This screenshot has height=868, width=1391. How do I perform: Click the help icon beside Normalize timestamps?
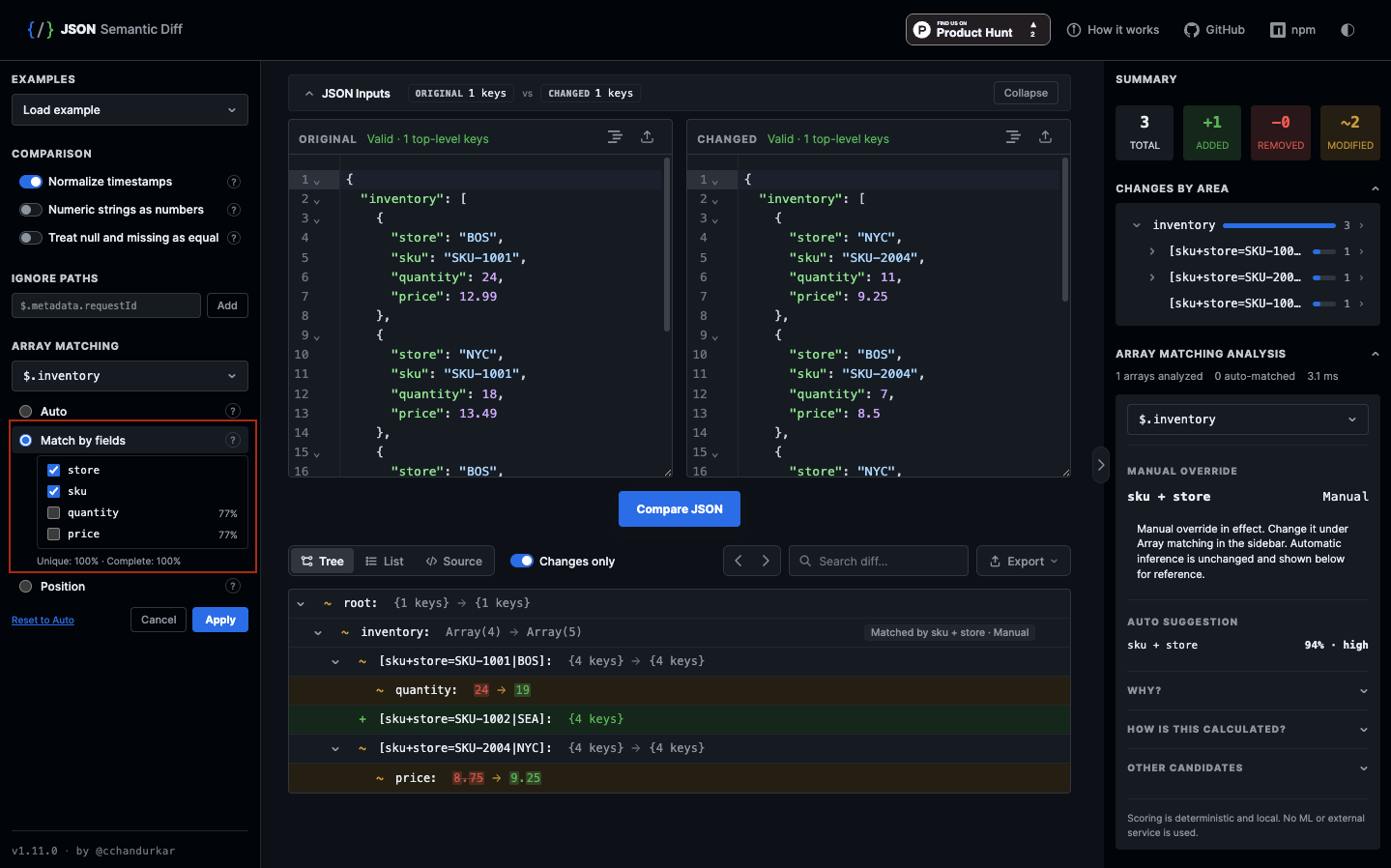click(233, 182)
